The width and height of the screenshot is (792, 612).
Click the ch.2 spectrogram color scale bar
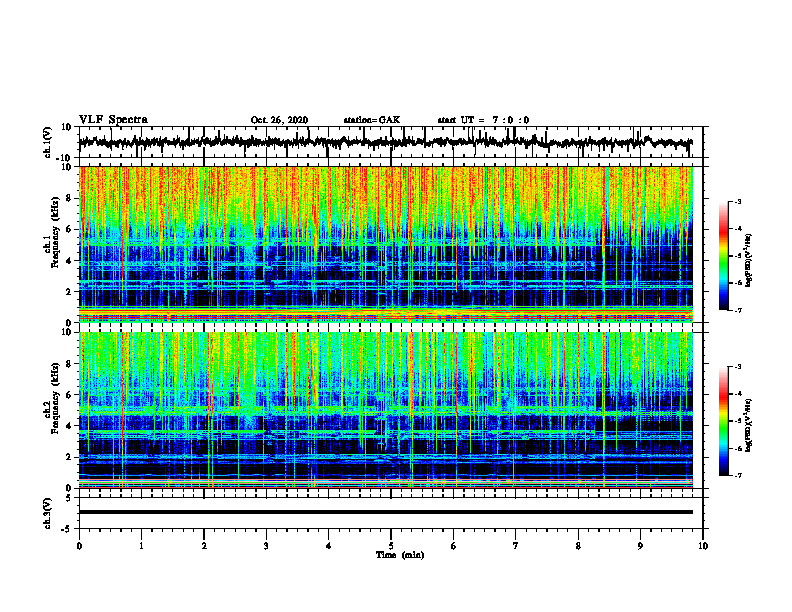pyautogui.click(x=723, y=421)
